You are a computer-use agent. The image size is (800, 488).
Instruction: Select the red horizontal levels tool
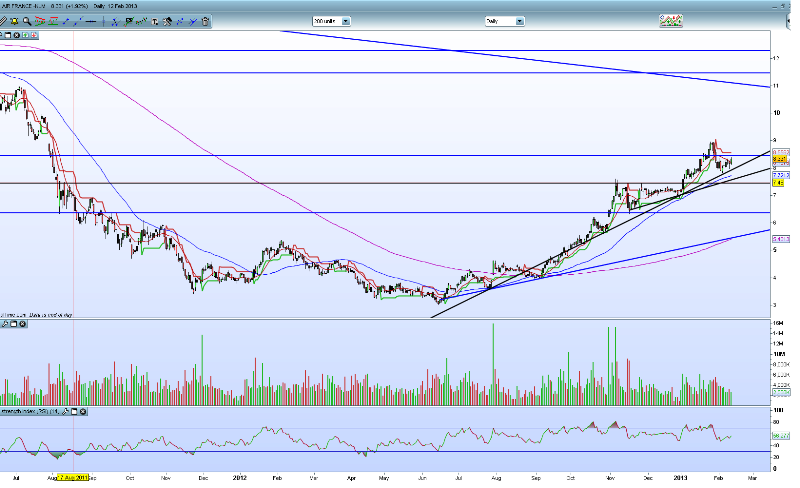53,21
